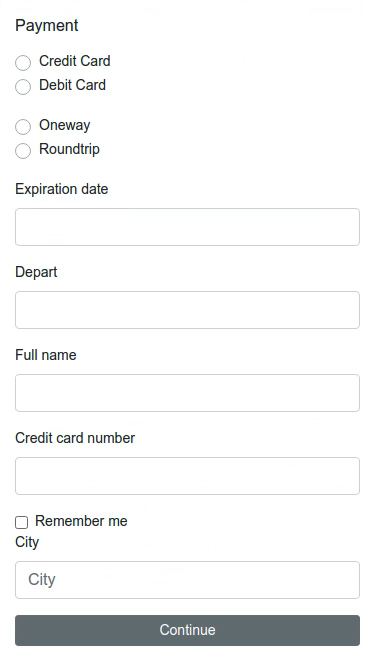
Task: Click the Expiration date label
Action: (62, 189)
